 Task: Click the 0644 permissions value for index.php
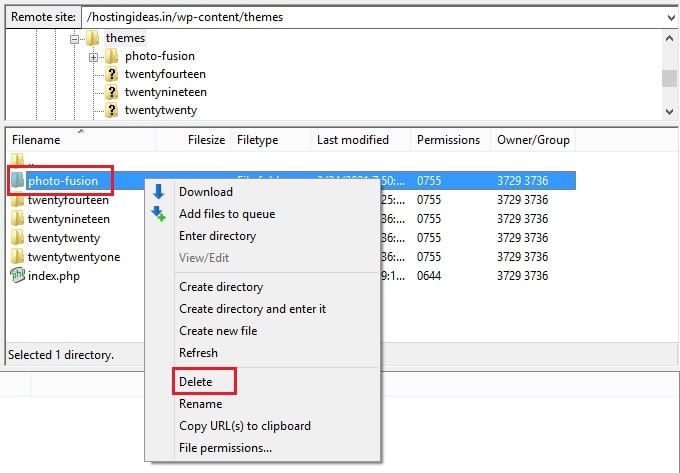[429, 276]
